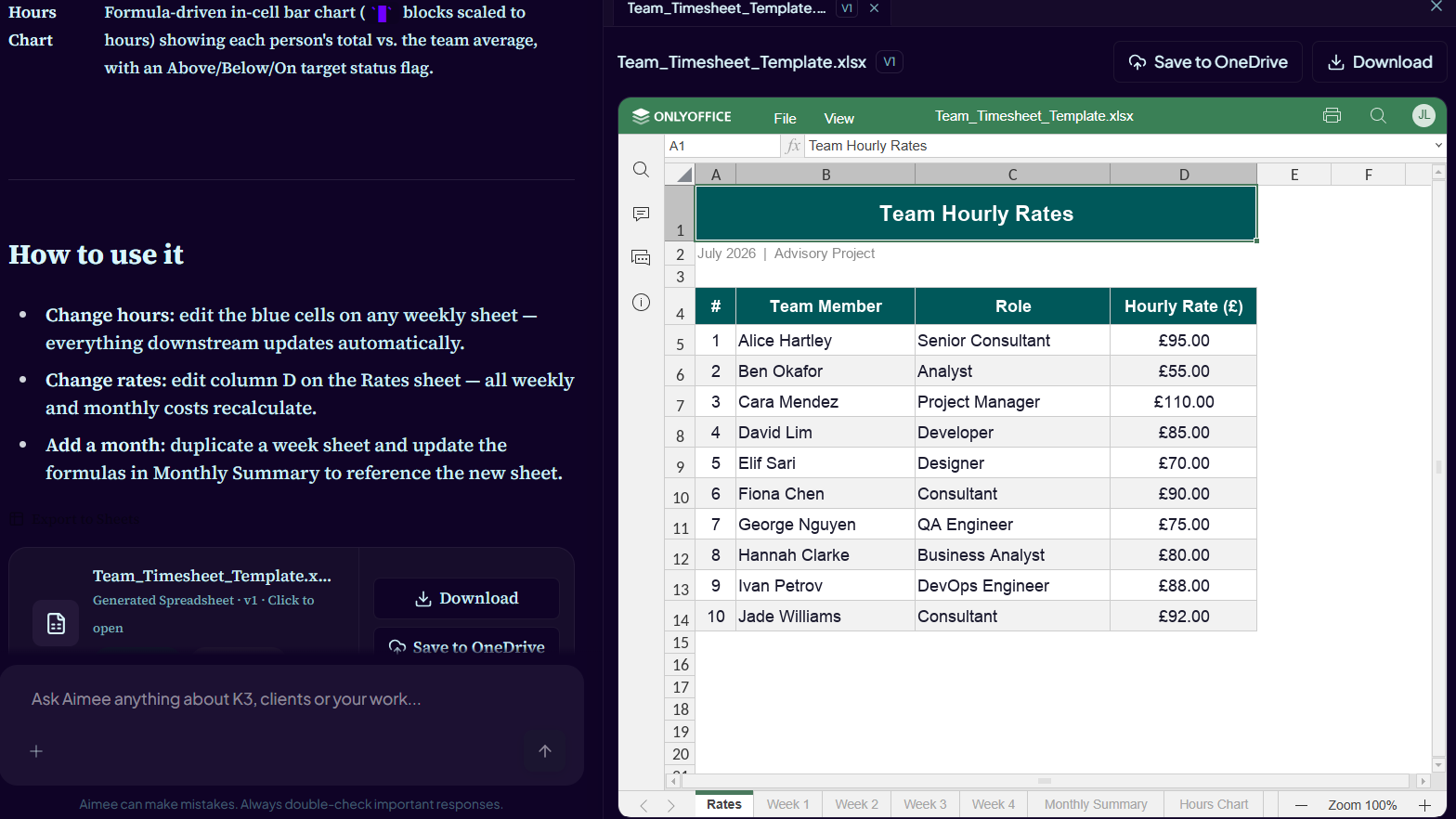Select column B header
Screen dimensions: 1456x819
pos(825,174)
